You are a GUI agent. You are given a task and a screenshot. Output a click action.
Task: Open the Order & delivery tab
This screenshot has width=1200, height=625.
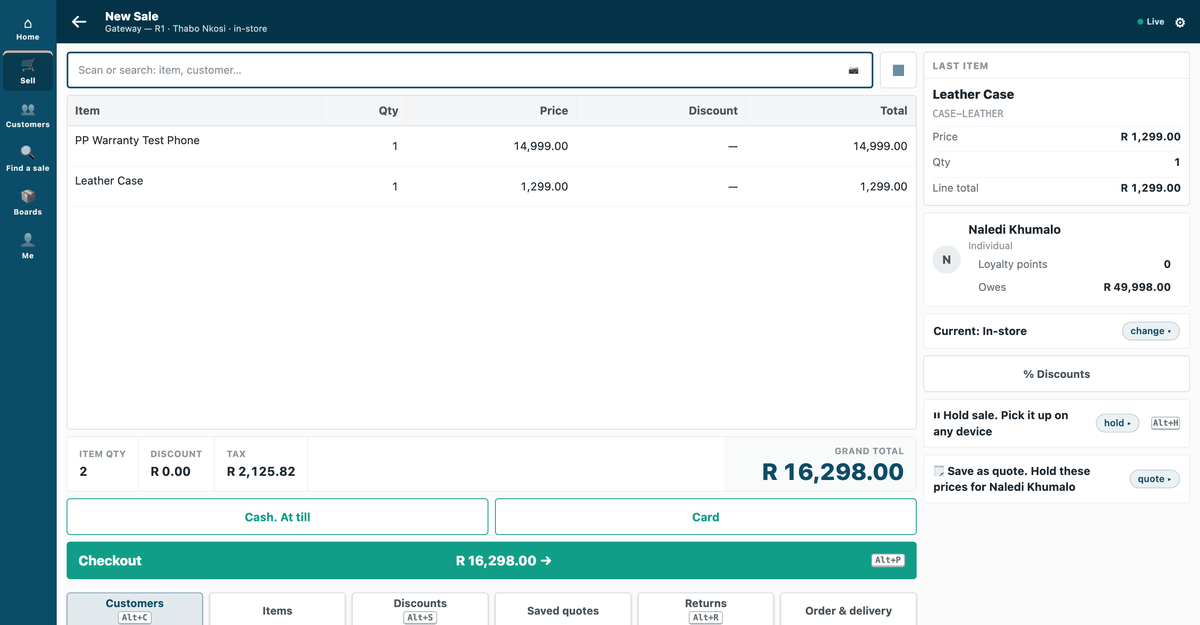[x=848, y=609]
